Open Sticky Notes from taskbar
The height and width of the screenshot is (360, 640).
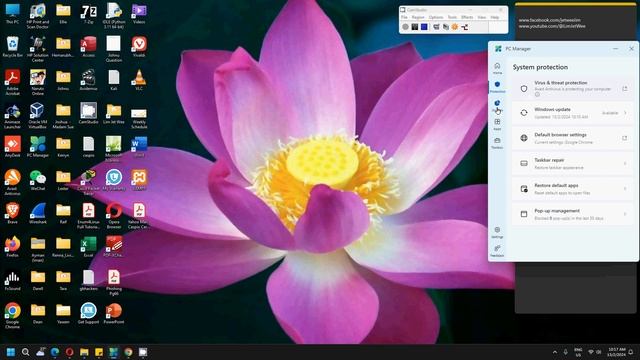[99, 352]
